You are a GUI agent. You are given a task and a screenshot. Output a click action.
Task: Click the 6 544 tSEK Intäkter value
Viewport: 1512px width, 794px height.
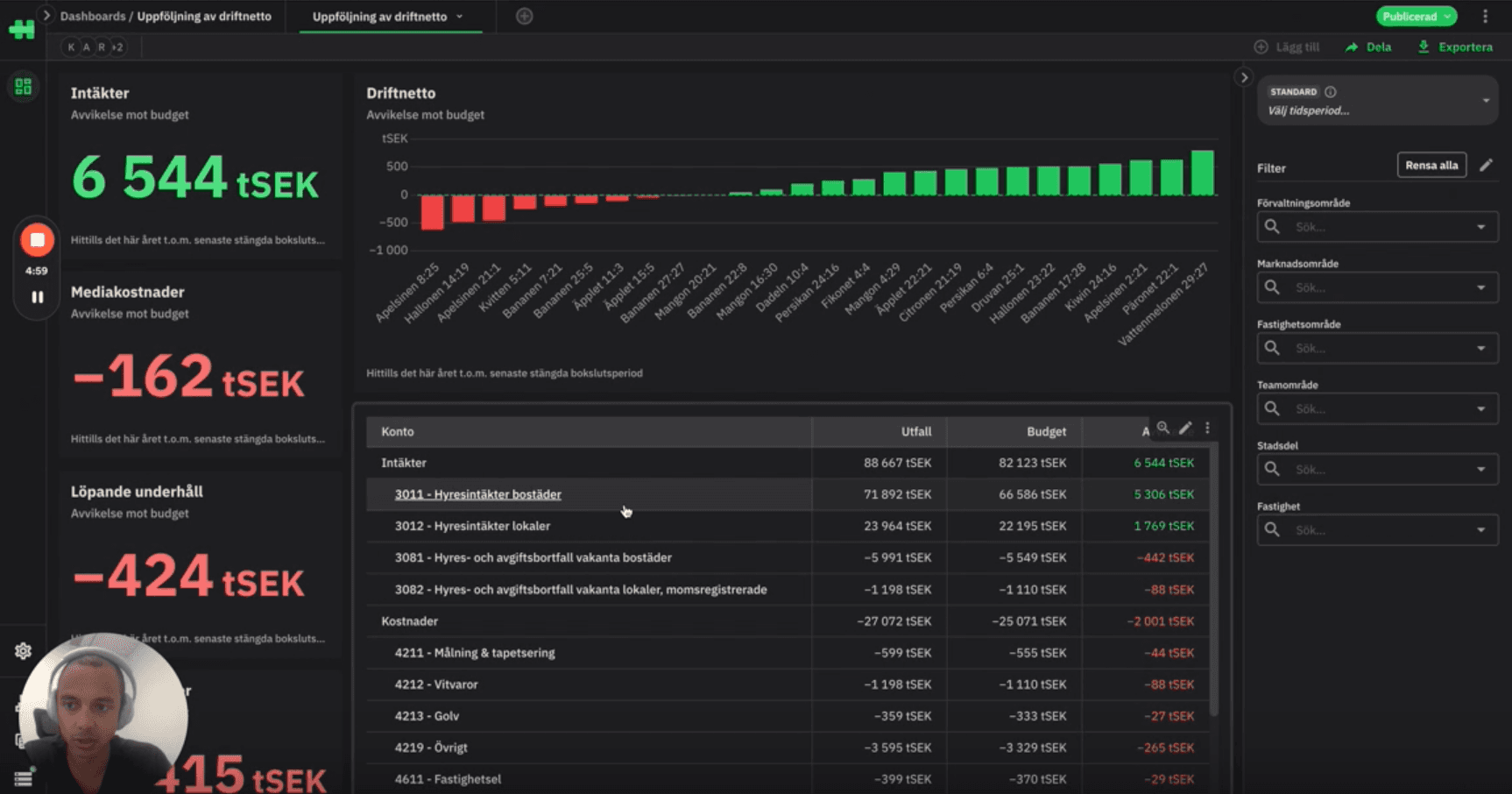(194, 179)
